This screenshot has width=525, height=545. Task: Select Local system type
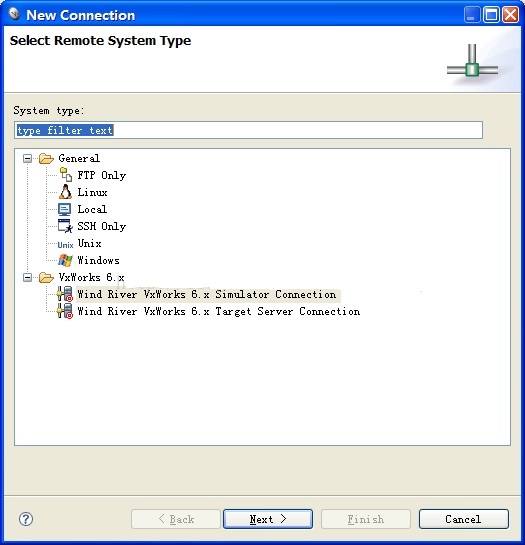(x=92, y=209)
